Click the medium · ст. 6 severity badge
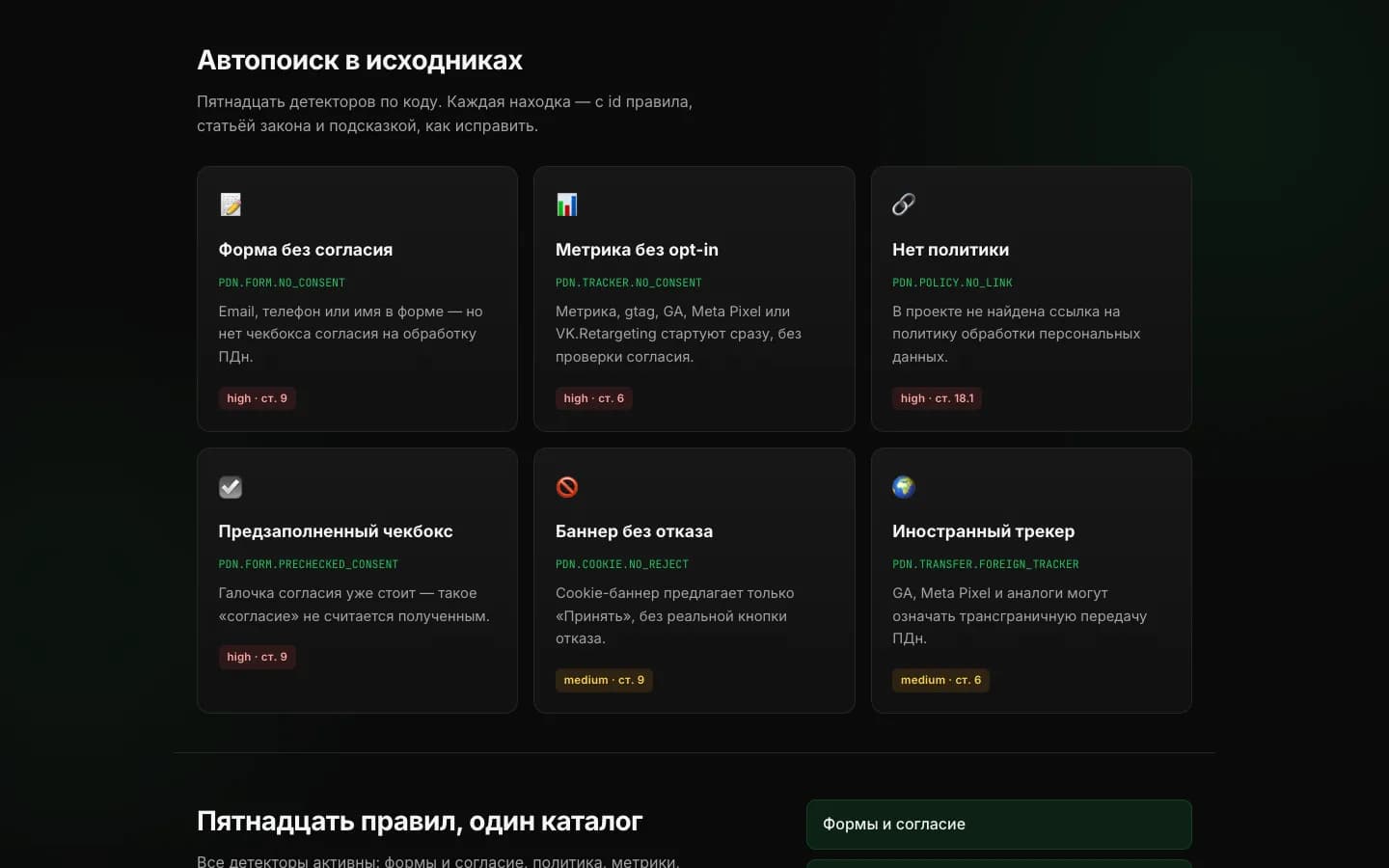Screen dimensions: 1389x868 (940, 680)
